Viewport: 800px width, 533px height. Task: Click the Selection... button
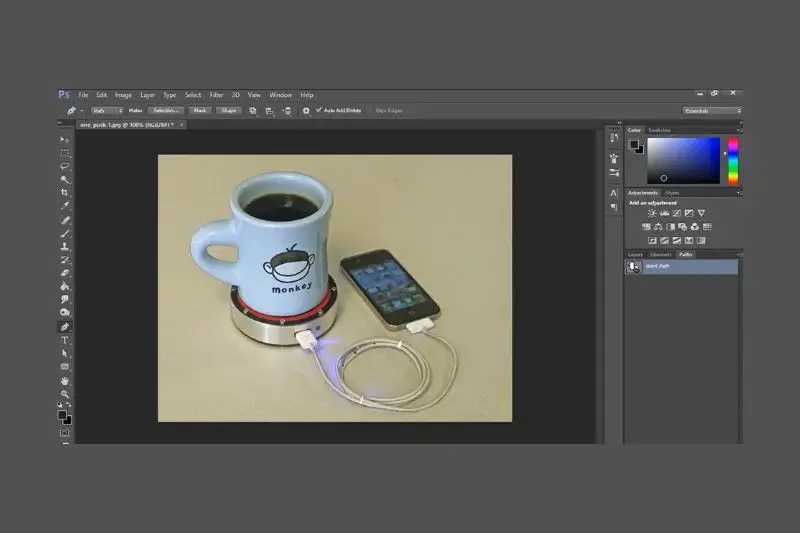166,110
